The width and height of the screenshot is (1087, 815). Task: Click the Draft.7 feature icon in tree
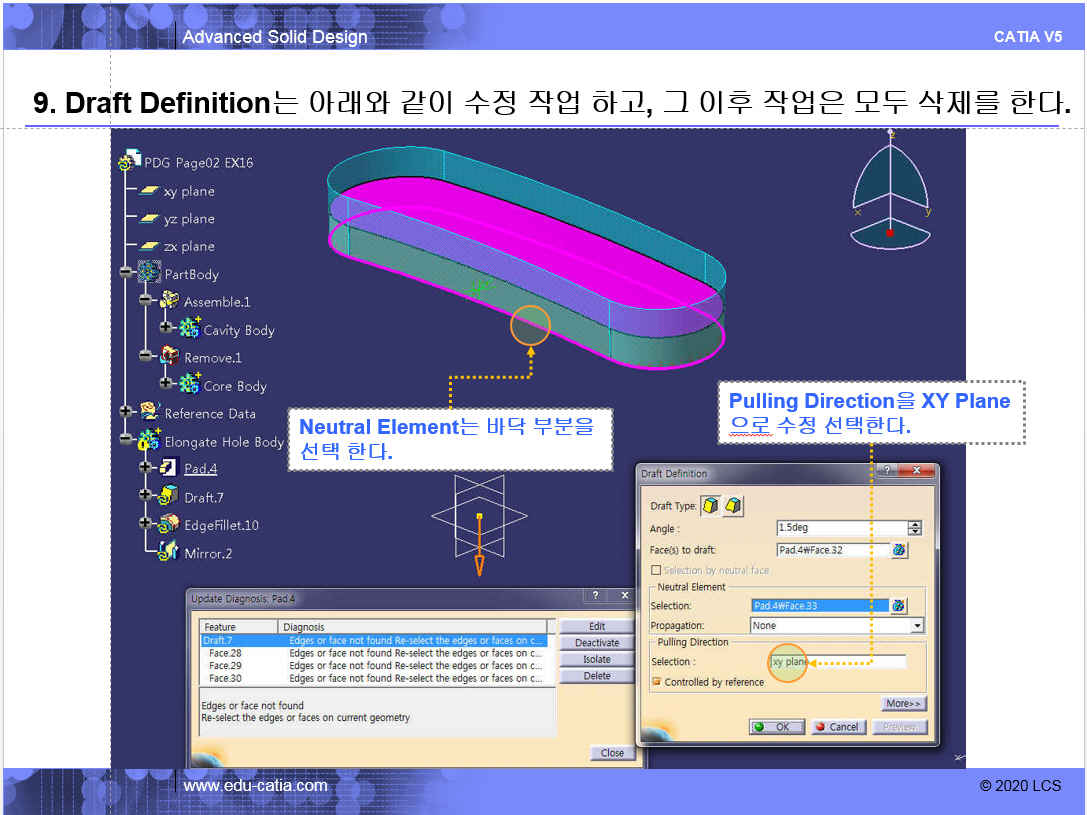tap(168, 496)
